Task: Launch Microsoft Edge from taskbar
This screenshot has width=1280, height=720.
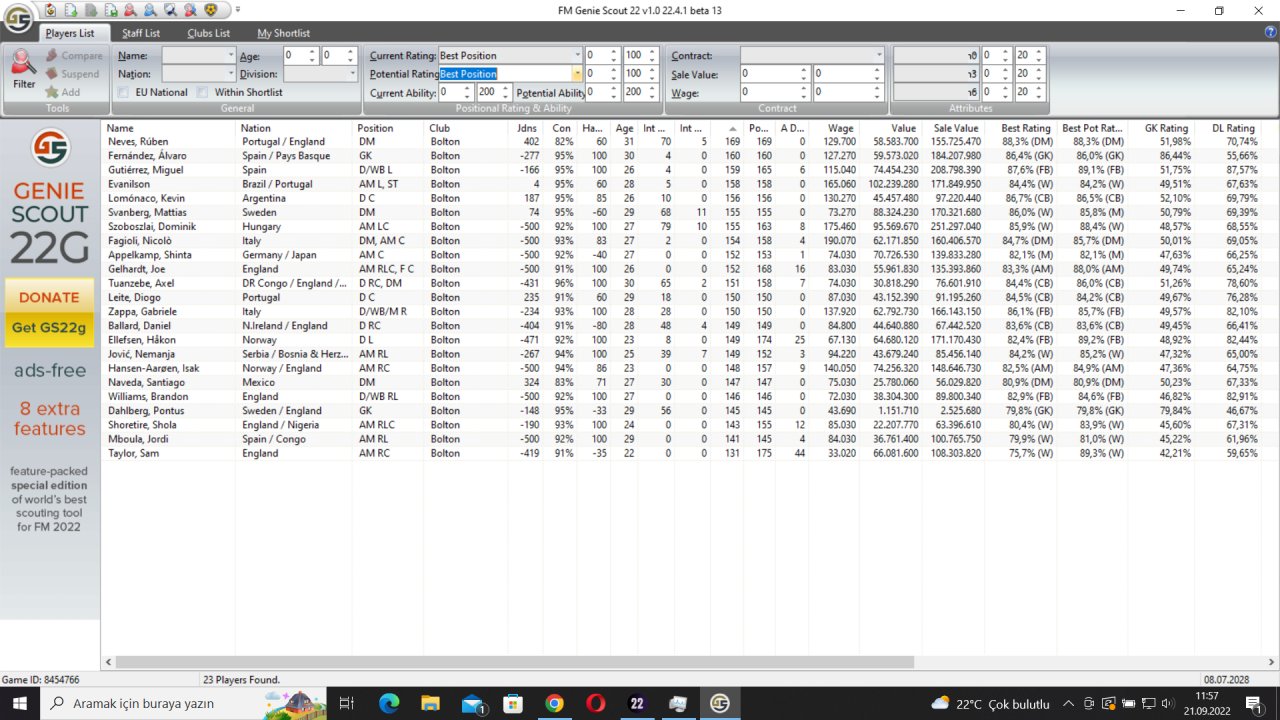Action: 389,704
